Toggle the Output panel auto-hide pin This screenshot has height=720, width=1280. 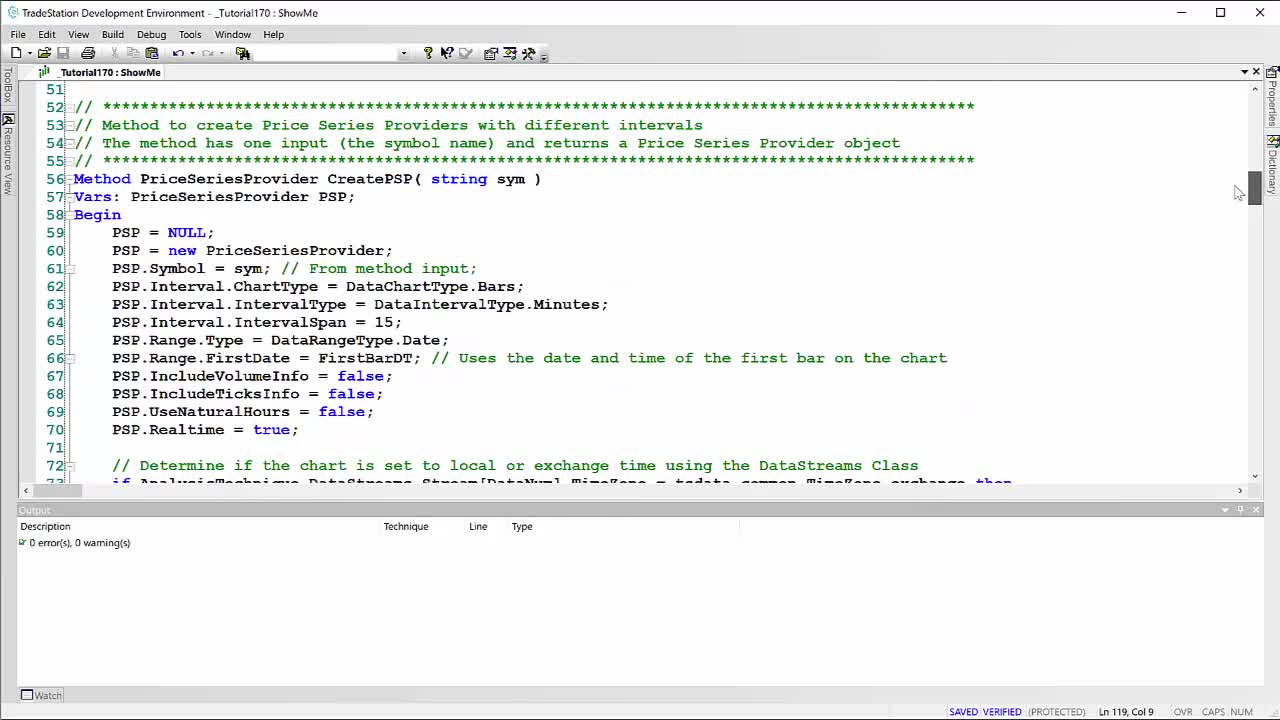point(1241,510)
